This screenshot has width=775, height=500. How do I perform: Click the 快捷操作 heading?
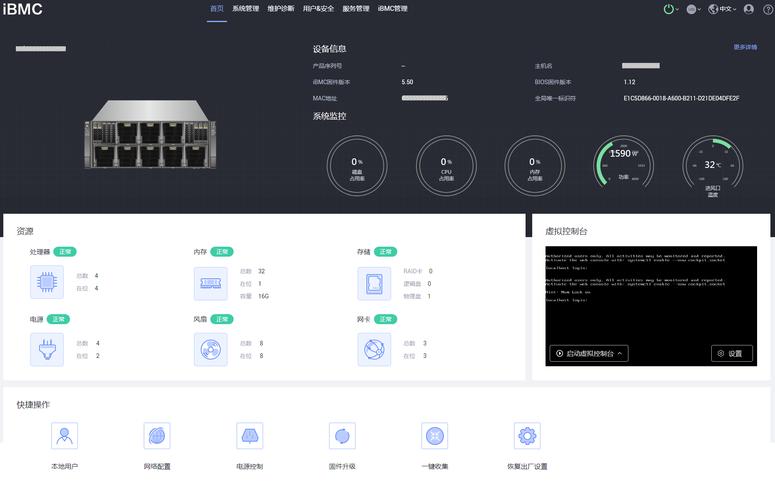tap(33, 405)
